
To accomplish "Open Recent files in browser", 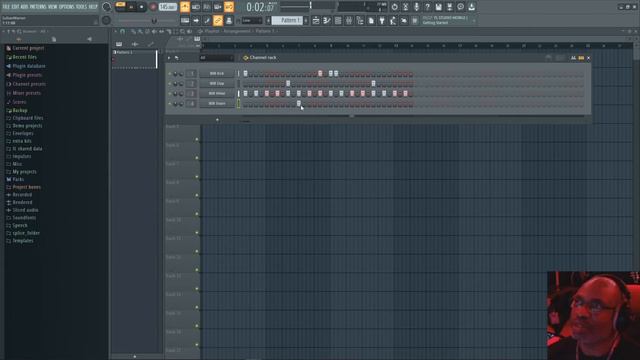I will [24, 57].
